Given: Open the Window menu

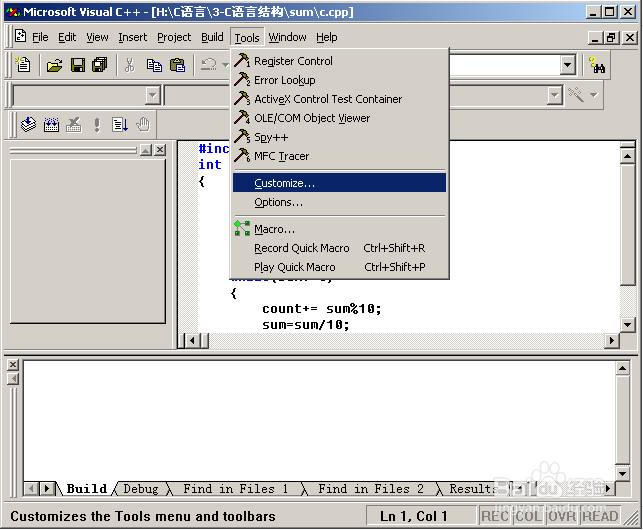Looking at the screenshot, I should pos(287,37).
